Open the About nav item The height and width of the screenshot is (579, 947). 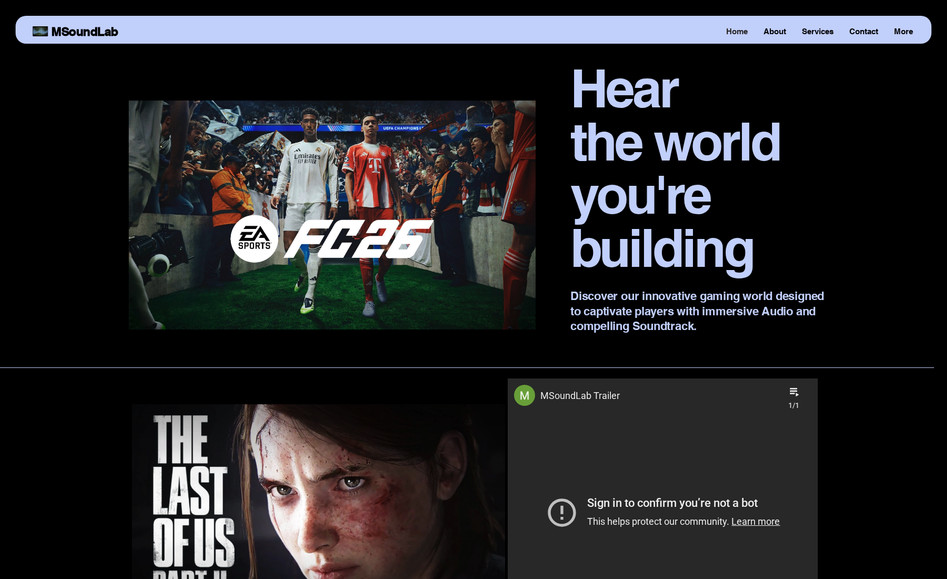(x=774, y=31)
